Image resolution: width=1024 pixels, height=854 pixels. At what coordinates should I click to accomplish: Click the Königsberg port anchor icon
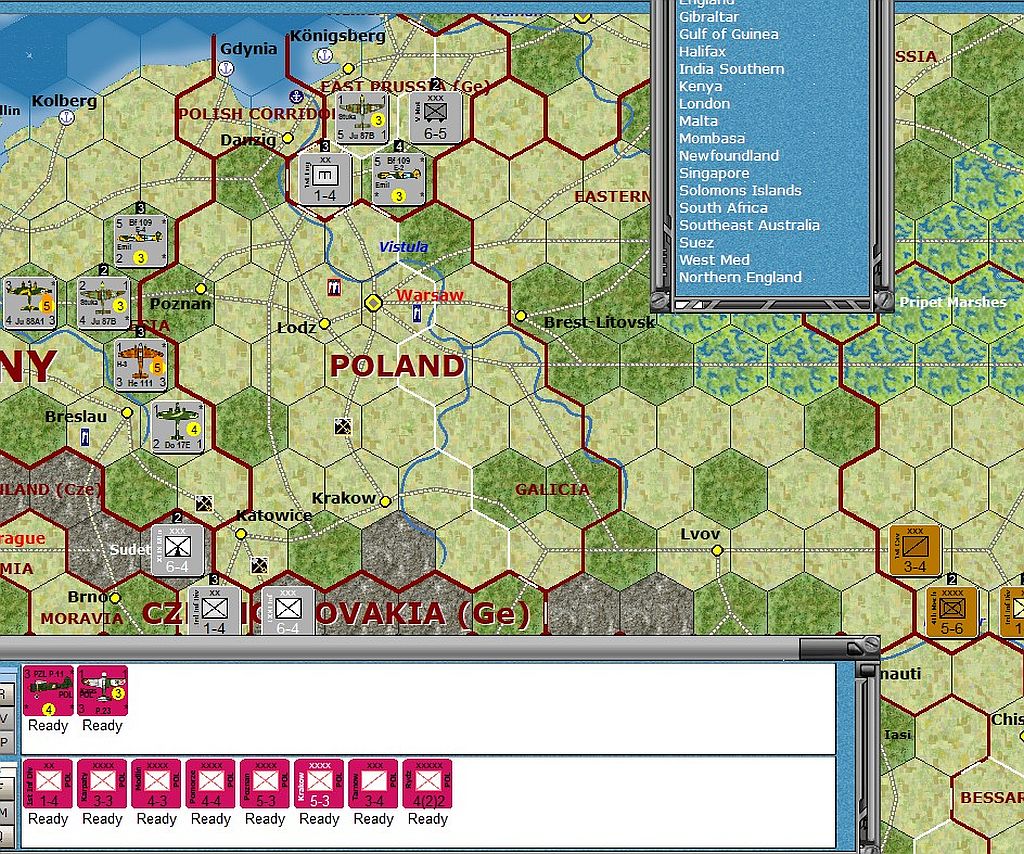[x=325, y=55]
